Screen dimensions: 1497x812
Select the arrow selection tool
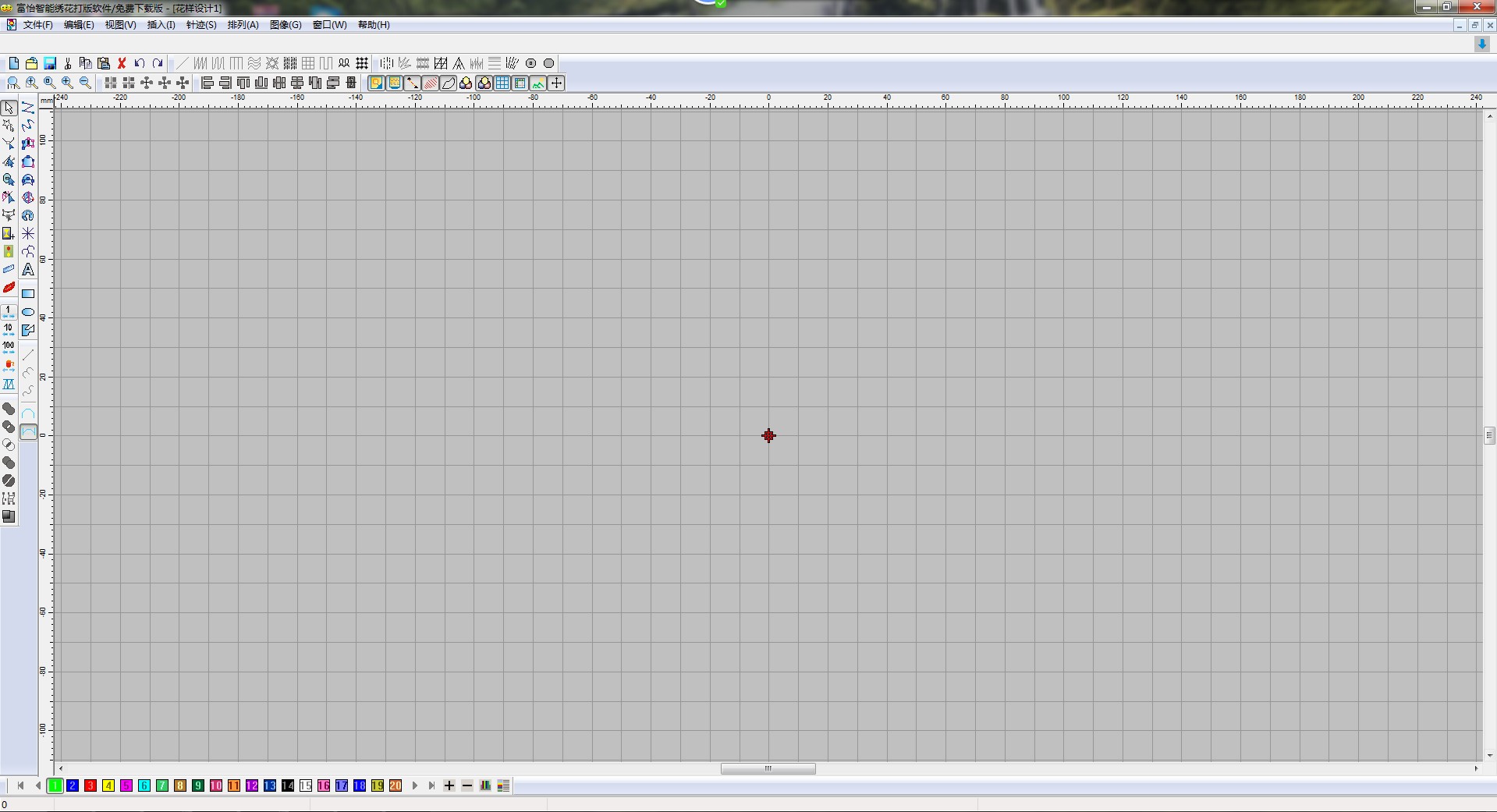point(9,108)
